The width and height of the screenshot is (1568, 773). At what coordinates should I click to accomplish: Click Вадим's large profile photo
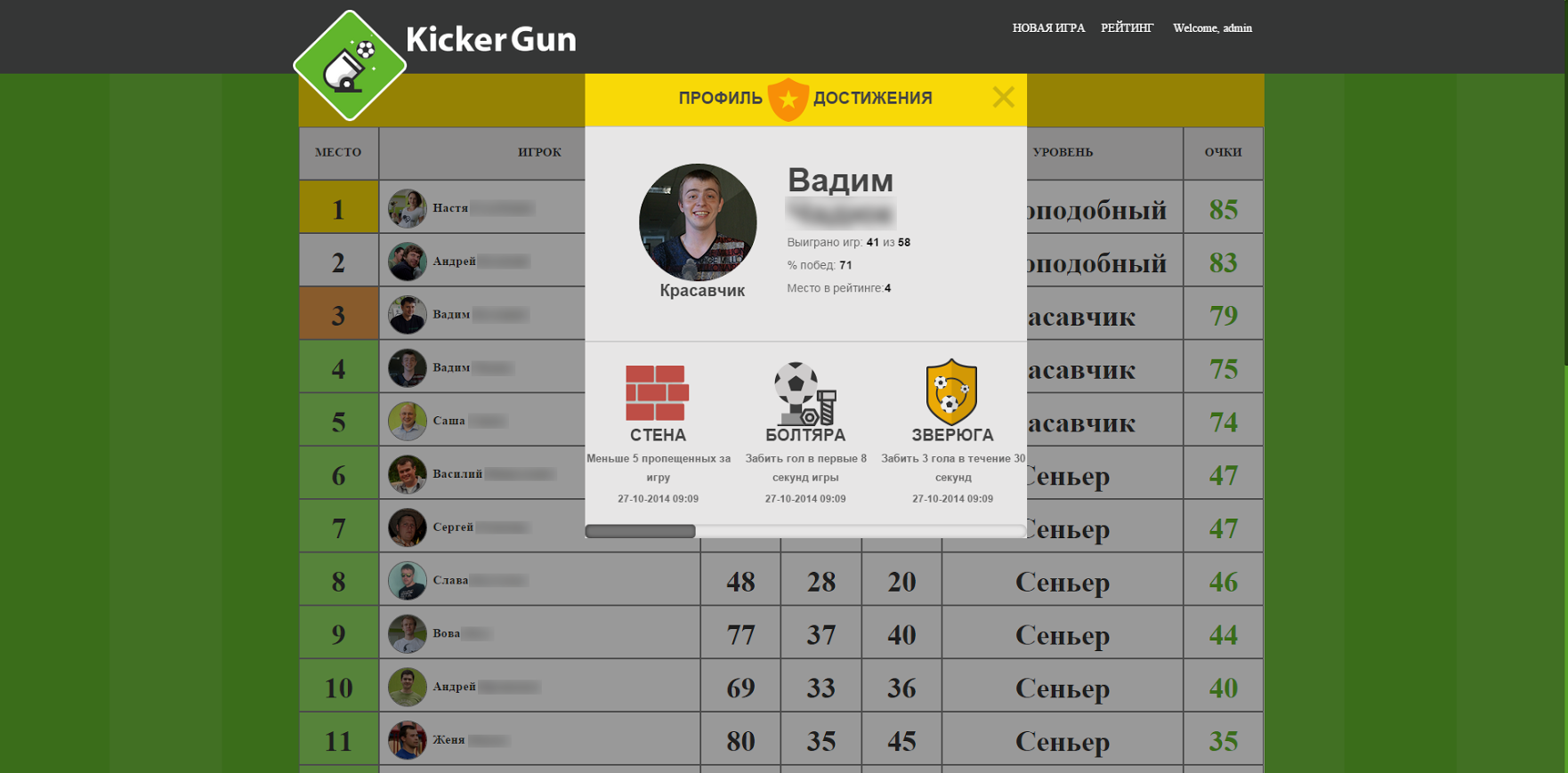[698, 222]
